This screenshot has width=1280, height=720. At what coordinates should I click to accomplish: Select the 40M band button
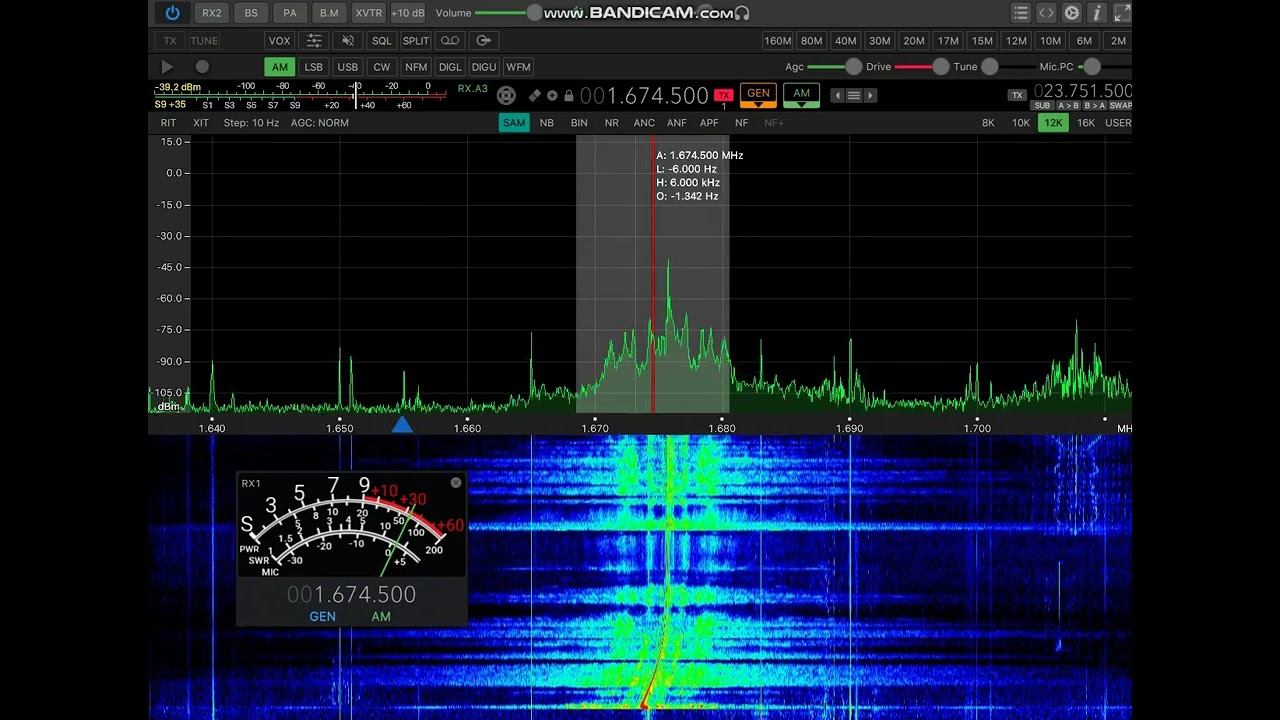pyautogui.click(x=846, y=41)
